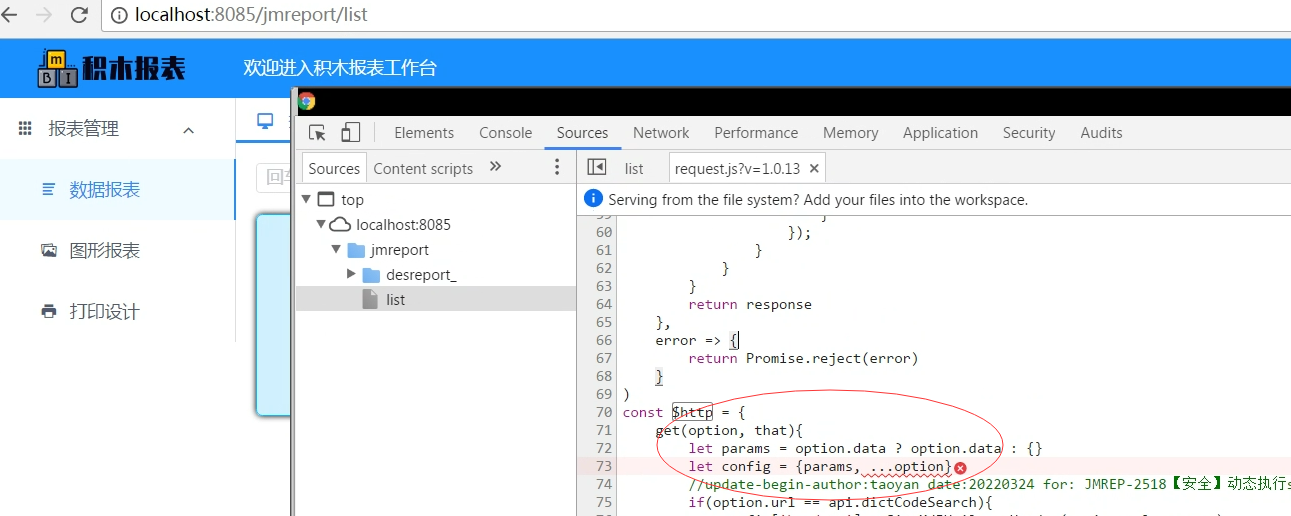
Task: Select the desreport_ folder
Action: click(x=421, y=275)
